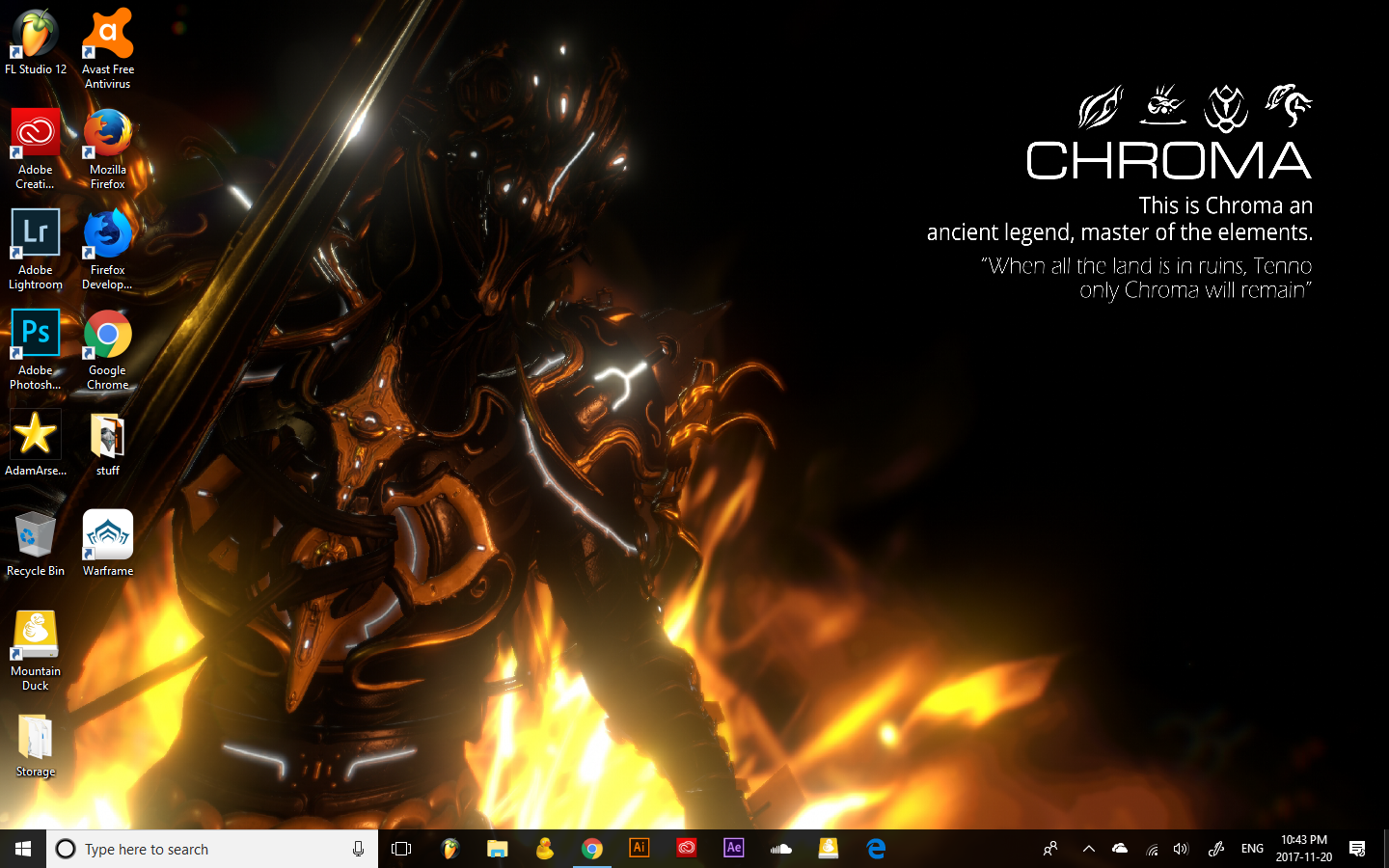The height and width of the screenshot is (868, 1389).
Task: Open Windows Ink Workspace pen icon
Action: [1216, 849]
